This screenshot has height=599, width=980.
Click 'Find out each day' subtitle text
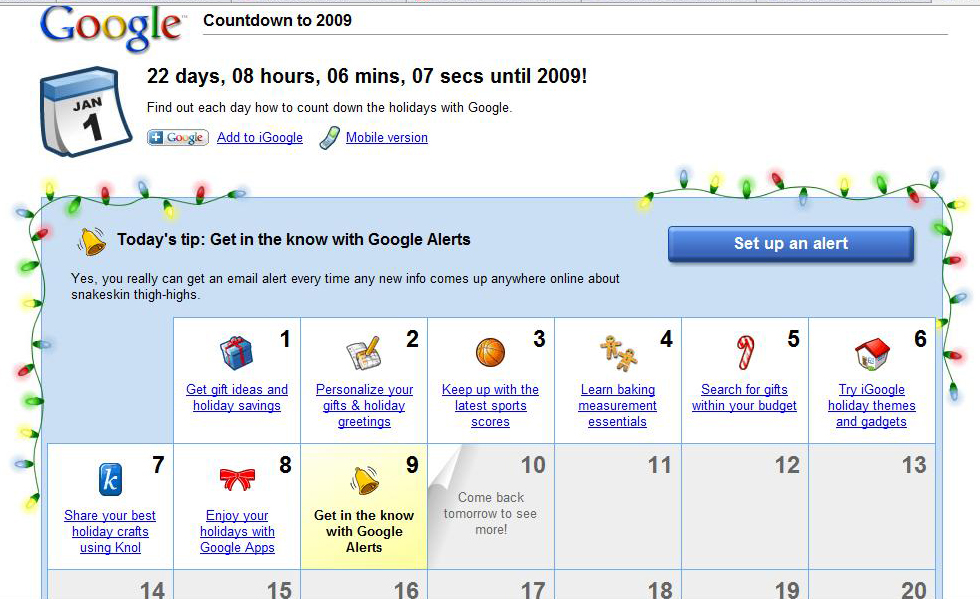tap(329, 108)
